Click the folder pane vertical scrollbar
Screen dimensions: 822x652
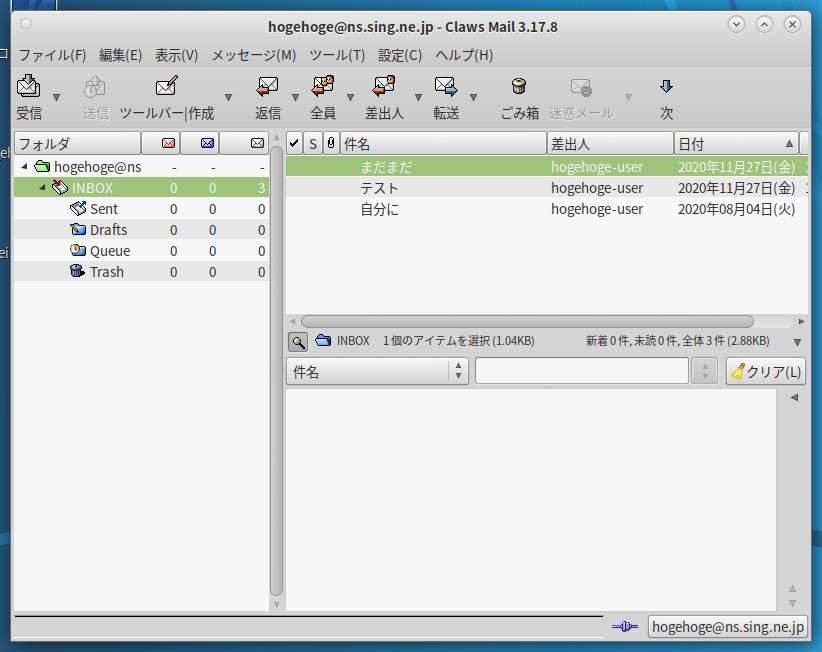coord(277,372)
